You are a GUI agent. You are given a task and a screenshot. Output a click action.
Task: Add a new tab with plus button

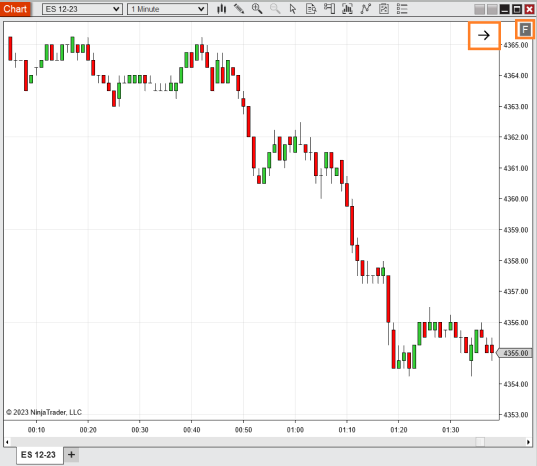(71, 455)
